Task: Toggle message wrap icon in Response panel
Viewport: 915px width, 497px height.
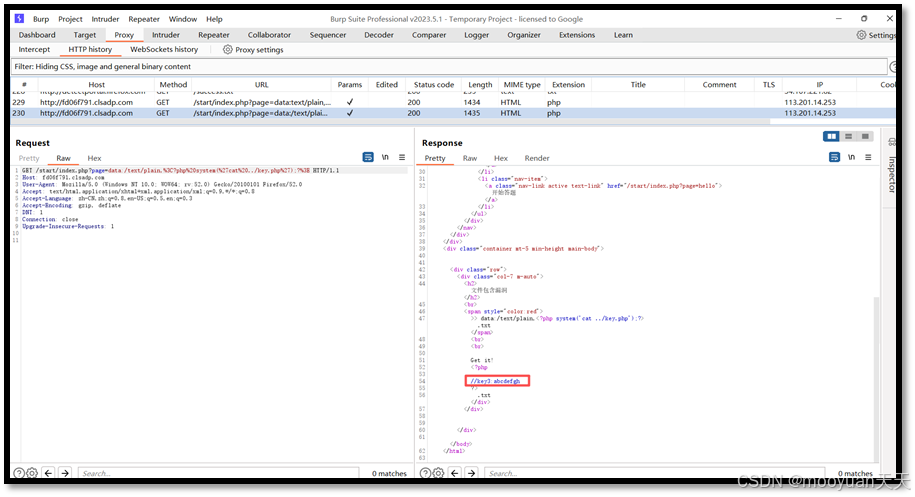Action: (834, 158)
